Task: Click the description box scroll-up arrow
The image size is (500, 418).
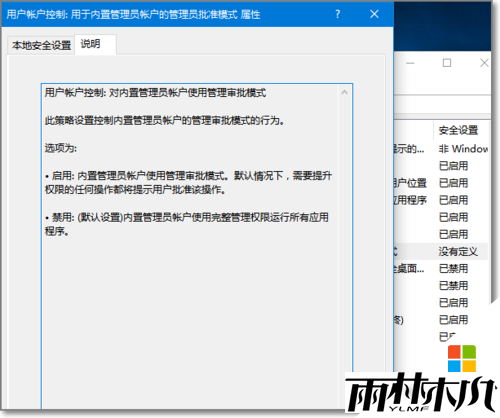Action: click(x=345, y=93)
